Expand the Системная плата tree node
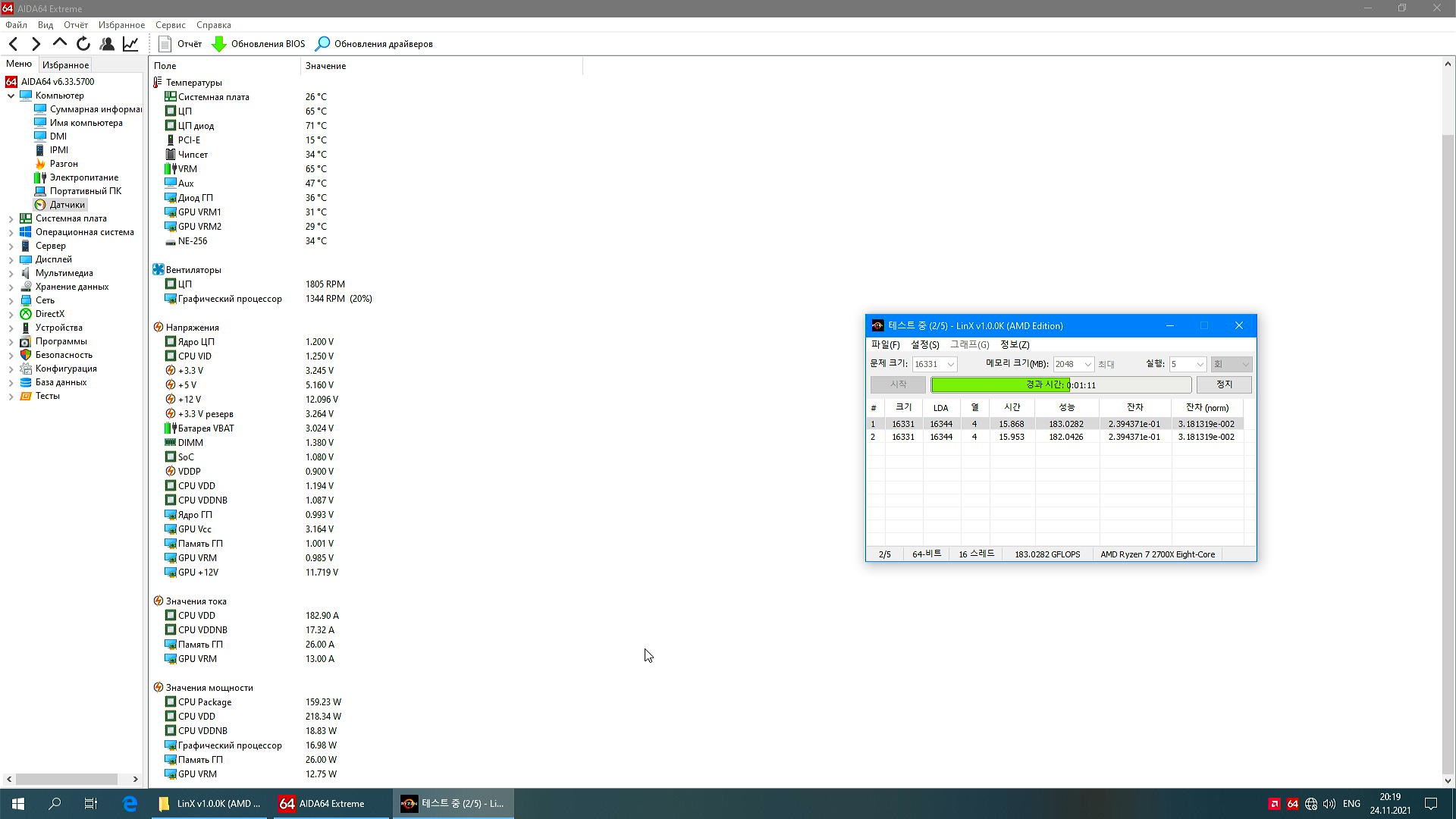 (x=11, y=218)
